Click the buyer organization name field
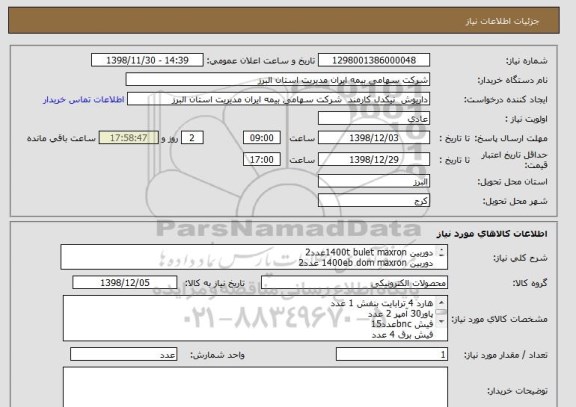The image size is (576, 407). 278,79
